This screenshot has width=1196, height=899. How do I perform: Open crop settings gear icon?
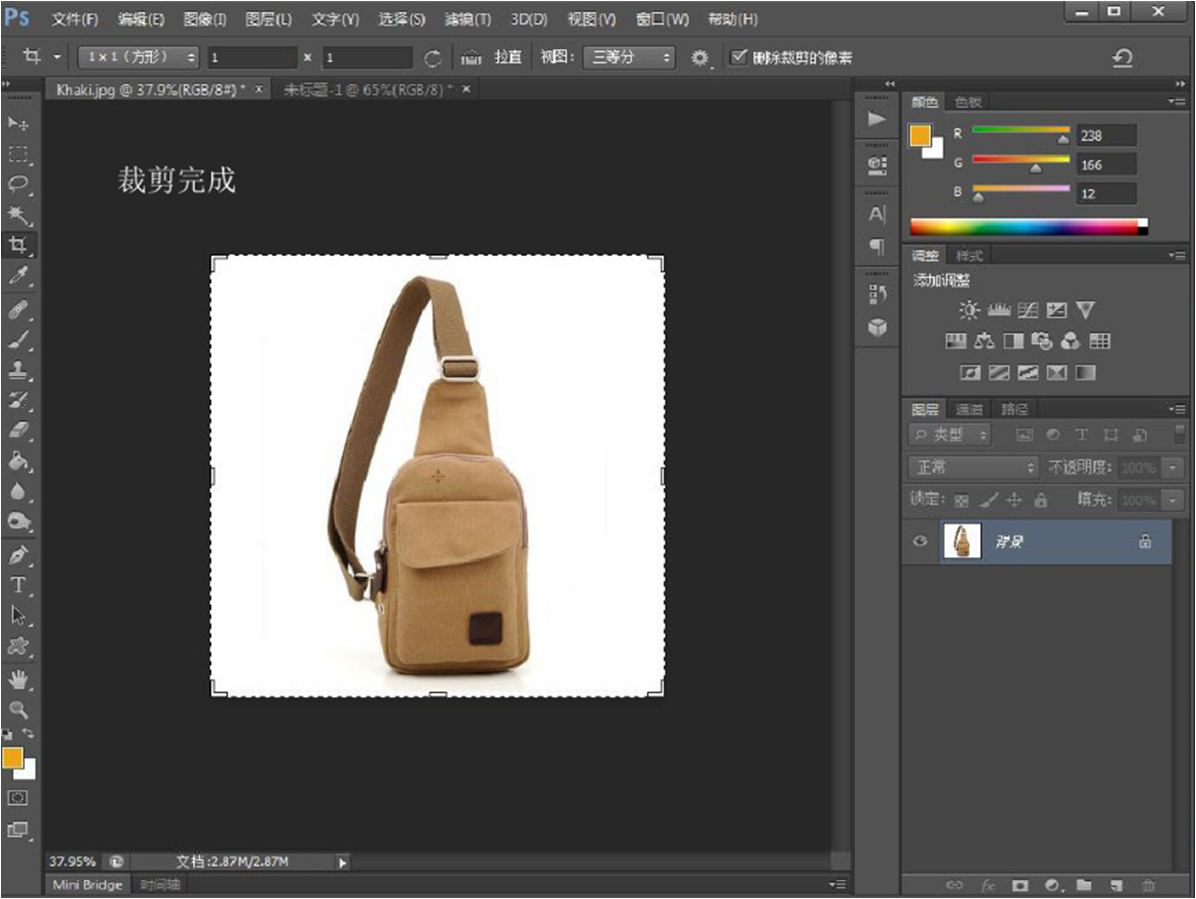pyautogui.click(x=700, y=58)
